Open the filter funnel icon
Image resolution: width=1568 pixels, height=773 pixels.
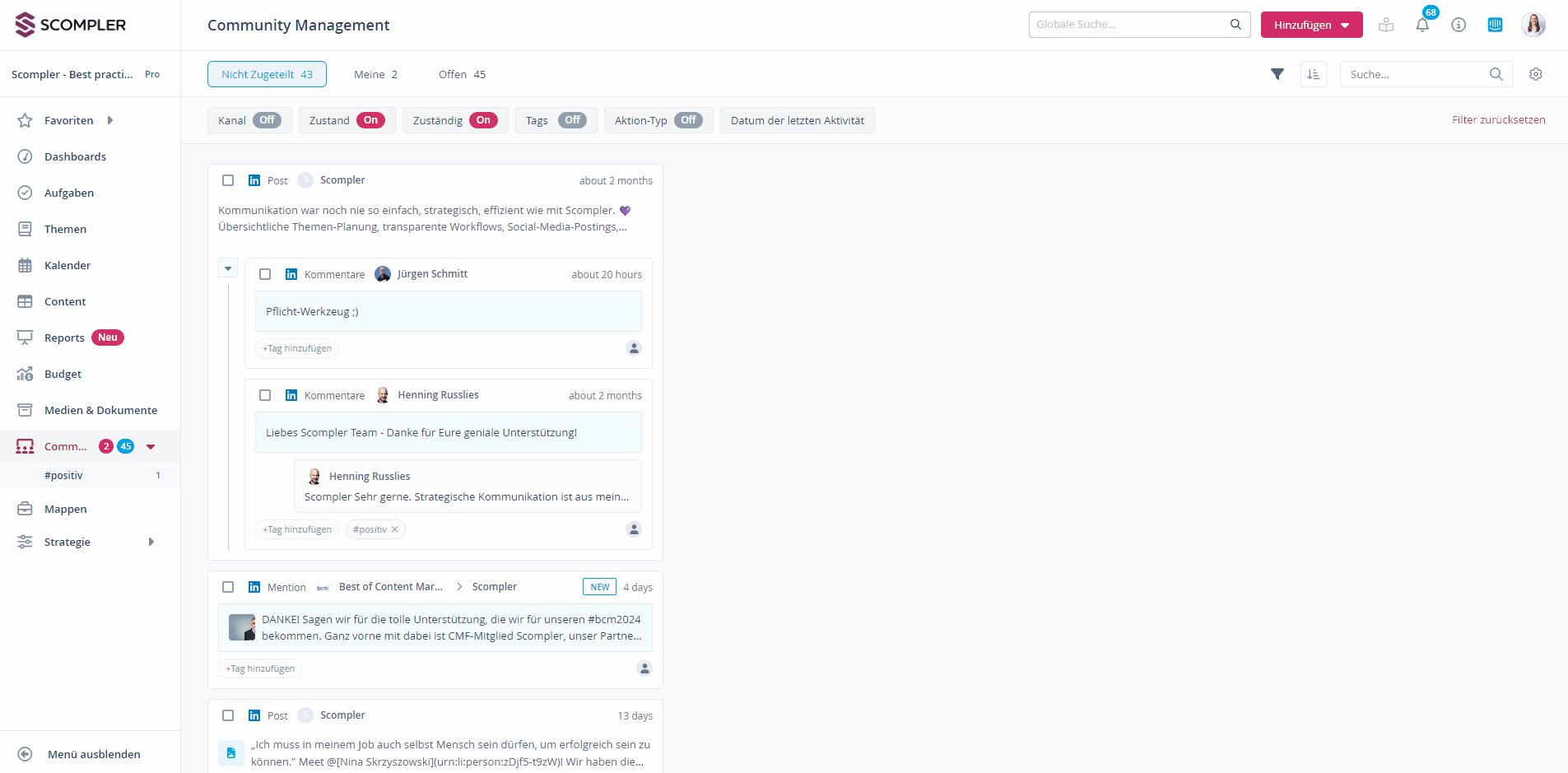1277,74
